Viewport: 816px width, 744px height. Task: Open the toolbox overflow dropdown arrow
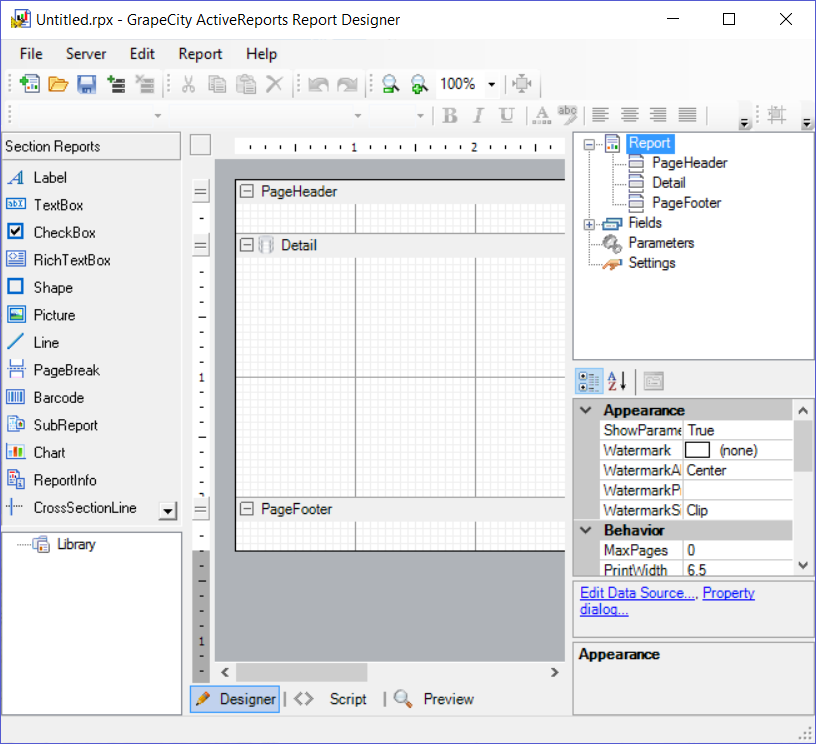(168, 511)
